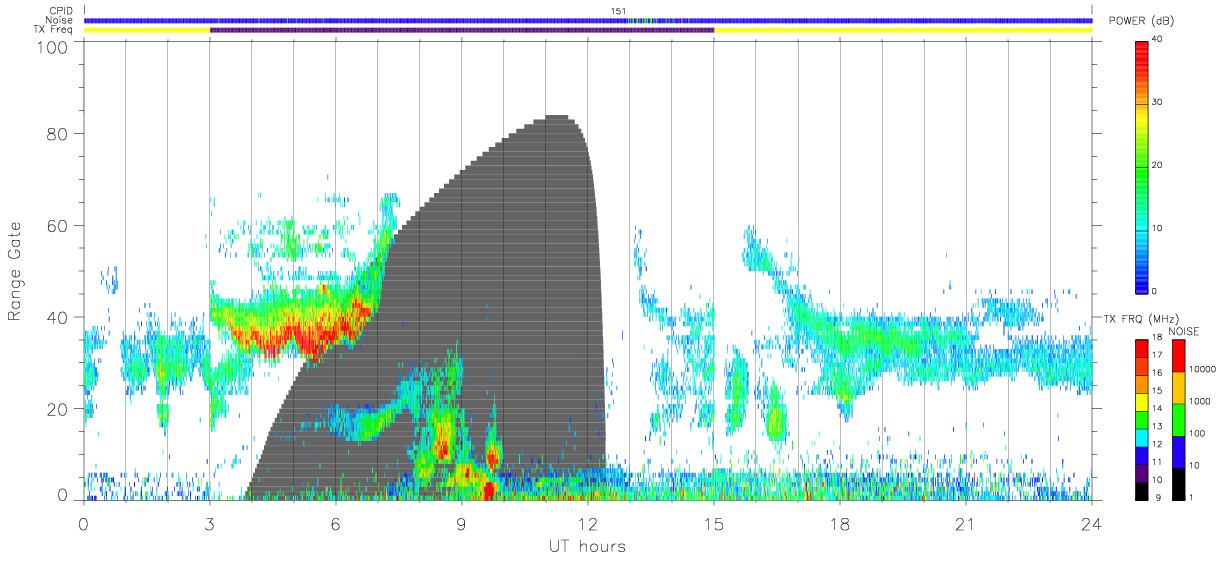
Task: Click the "60" tick on Range Gate axis
Action: 58,225
